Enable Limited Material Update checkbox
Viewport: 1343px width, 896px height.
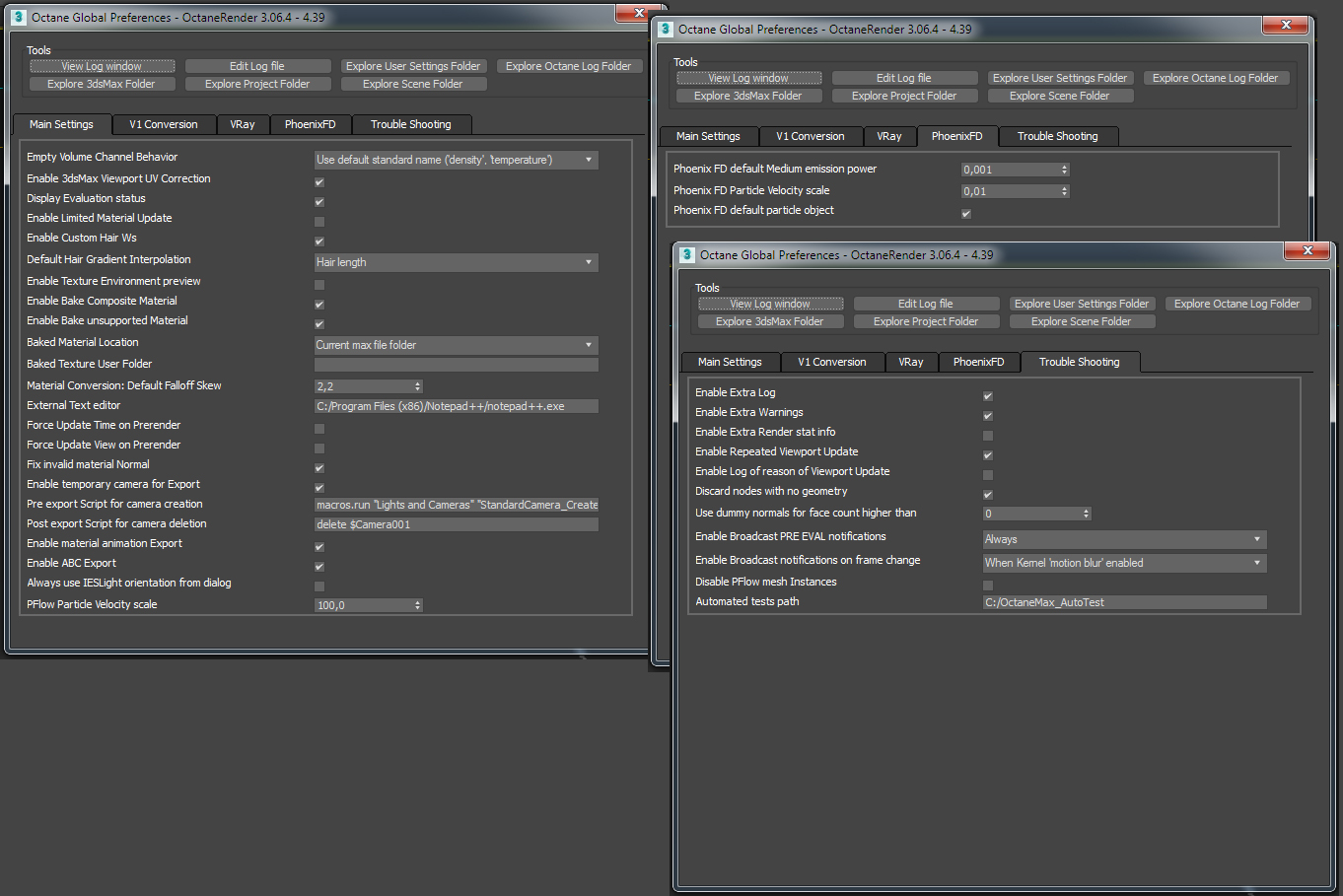point(319,222)
